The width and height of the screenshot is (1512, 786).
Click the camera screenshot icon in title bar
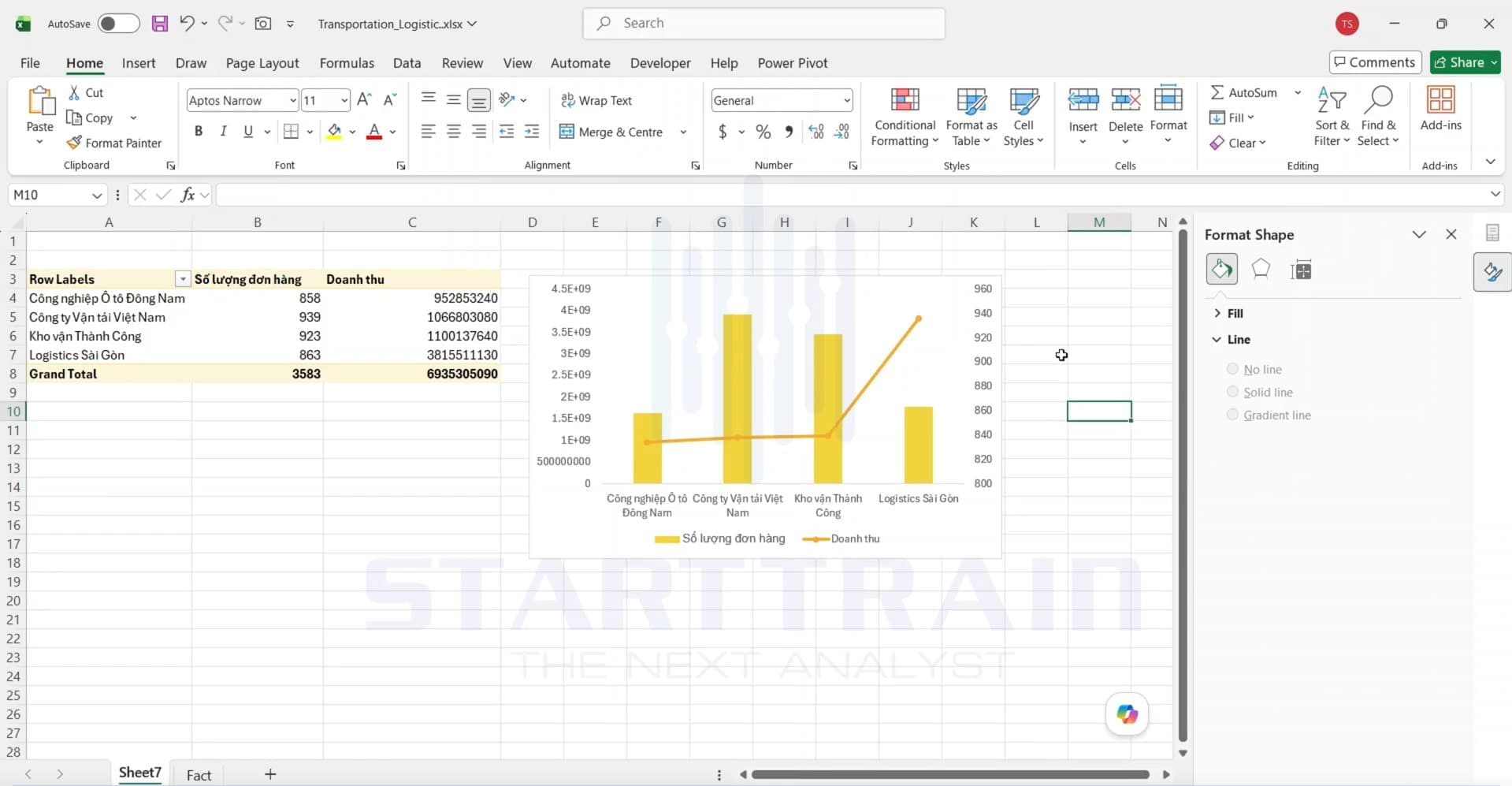pos(263,24)
